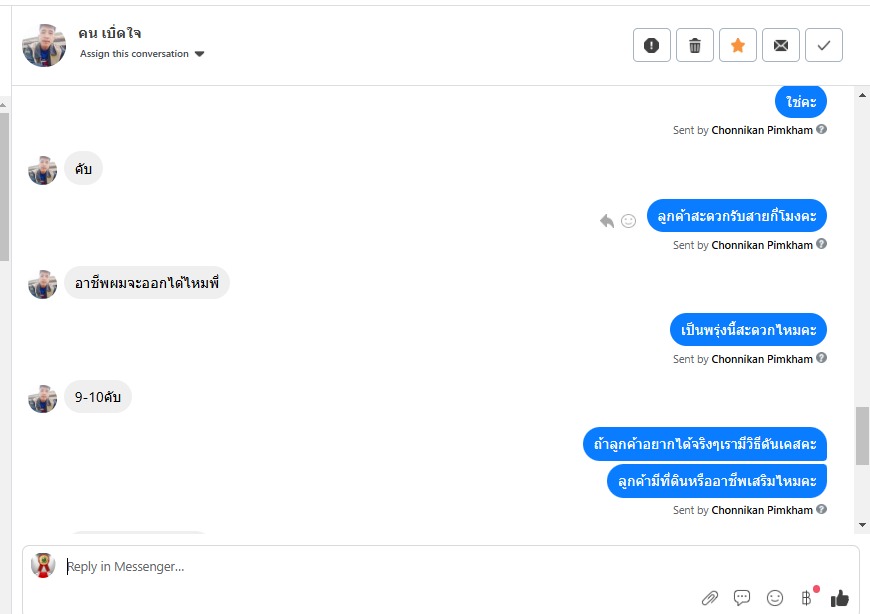Attach a file with the paperclip icon
The image size is (870, 614).
(x=710, y=598)
